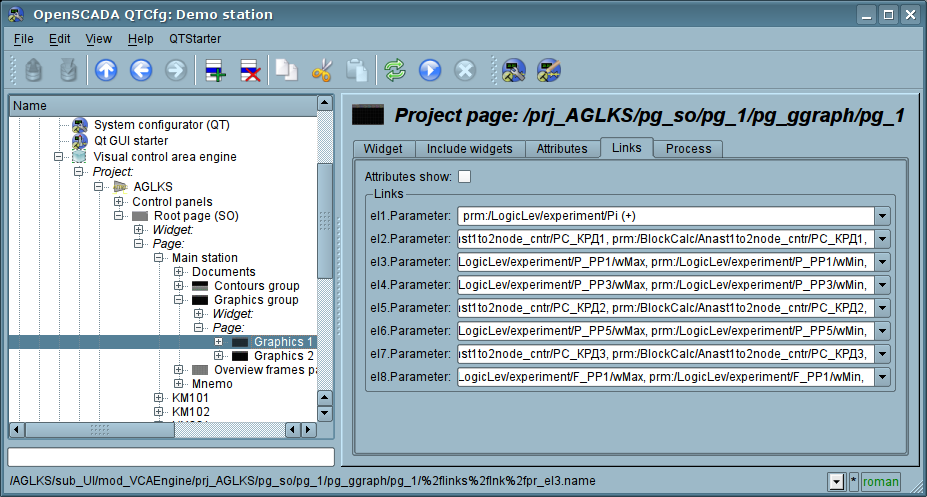Cut the item with the scissors icon
This screenshot has width=927, height=497.
[322, 70]
